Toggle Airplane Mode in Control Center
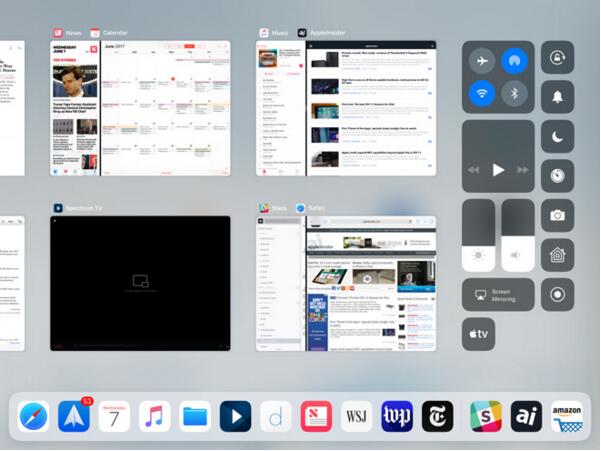Viewport: 601px width, 451px height. (482, 62)
